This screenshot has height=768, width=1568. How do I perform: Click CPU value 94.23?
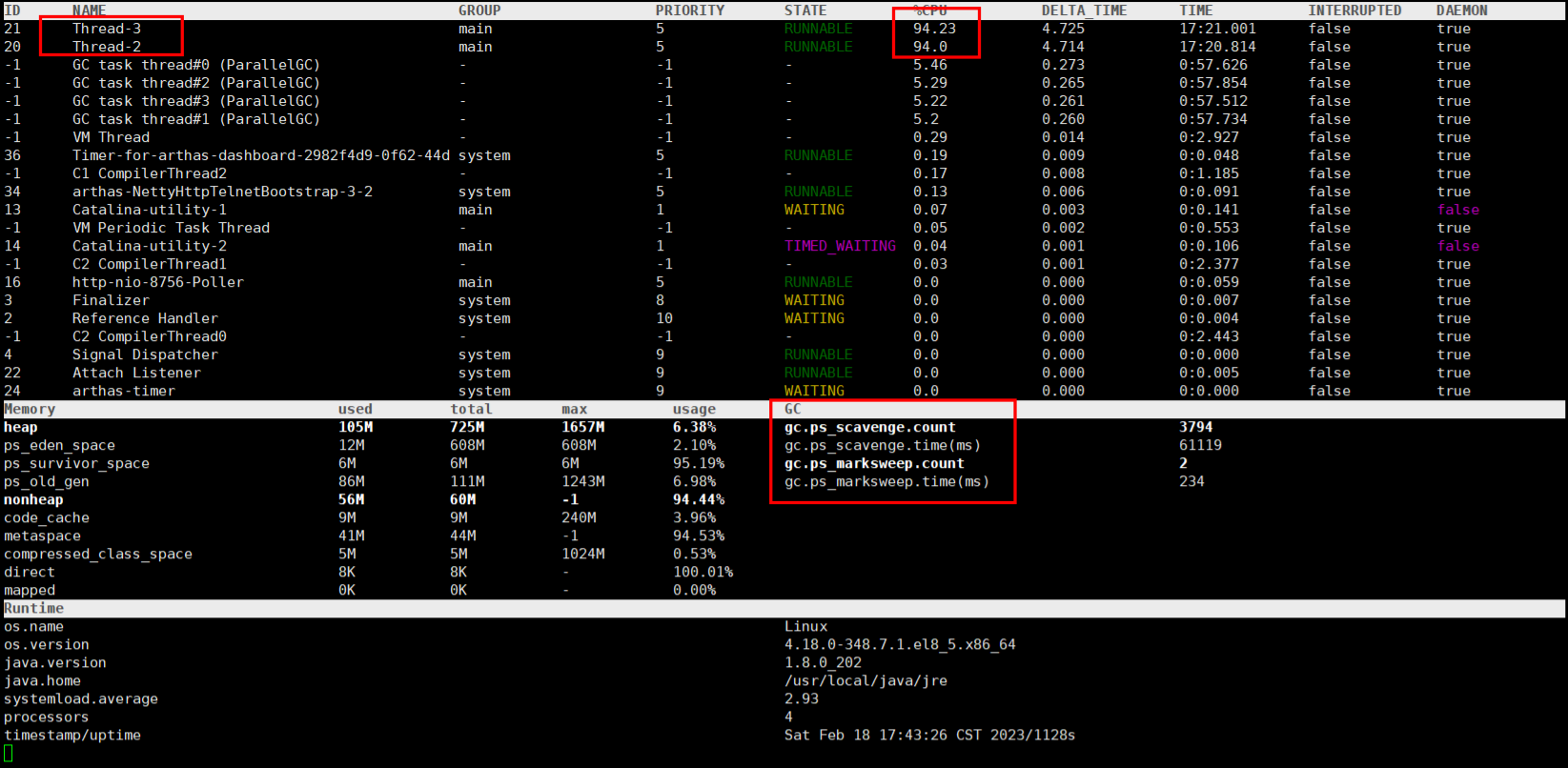click(x=934, y=29)
